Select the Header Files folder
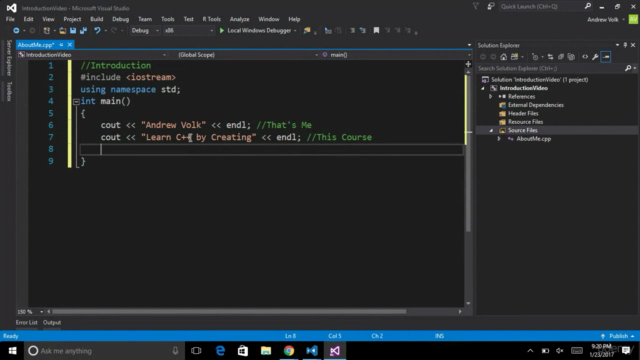Image resolution: width=640 pixels, height=360 pixels. point(523,113)
